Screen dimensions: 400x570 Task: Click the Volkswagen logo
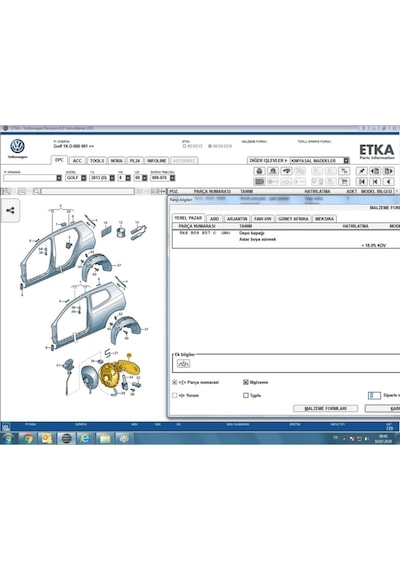17,146
